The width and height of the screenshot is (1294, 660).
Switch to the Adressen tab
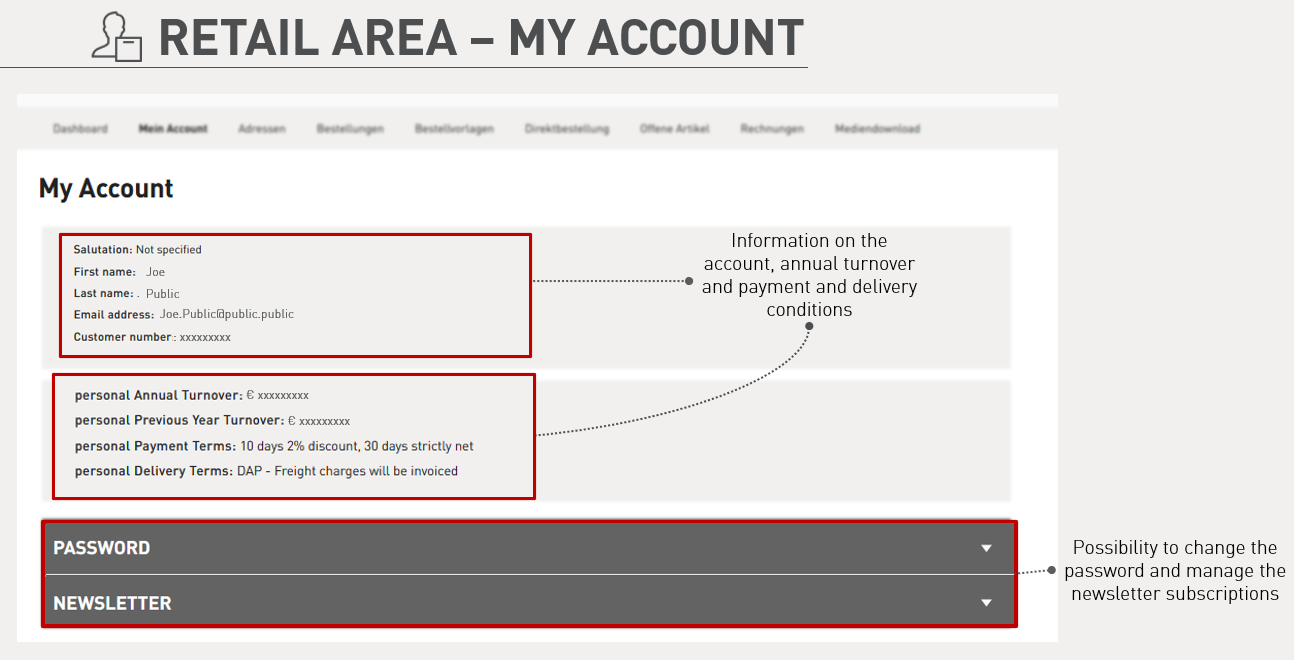tap(262, 129)
